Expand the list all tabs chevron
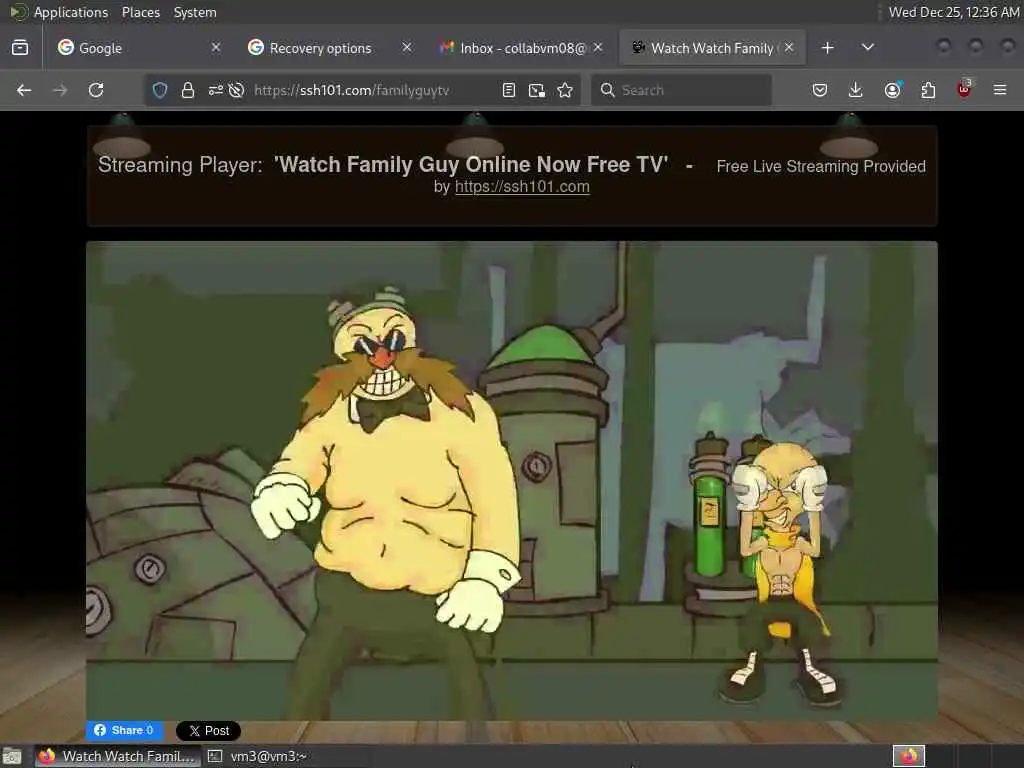The image size is (1024, 768). pyautogui.click(x=867, y=48)
